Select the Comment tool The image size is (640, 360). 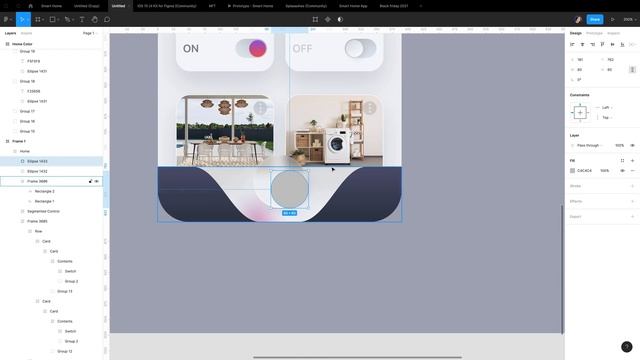coord(107,19)
